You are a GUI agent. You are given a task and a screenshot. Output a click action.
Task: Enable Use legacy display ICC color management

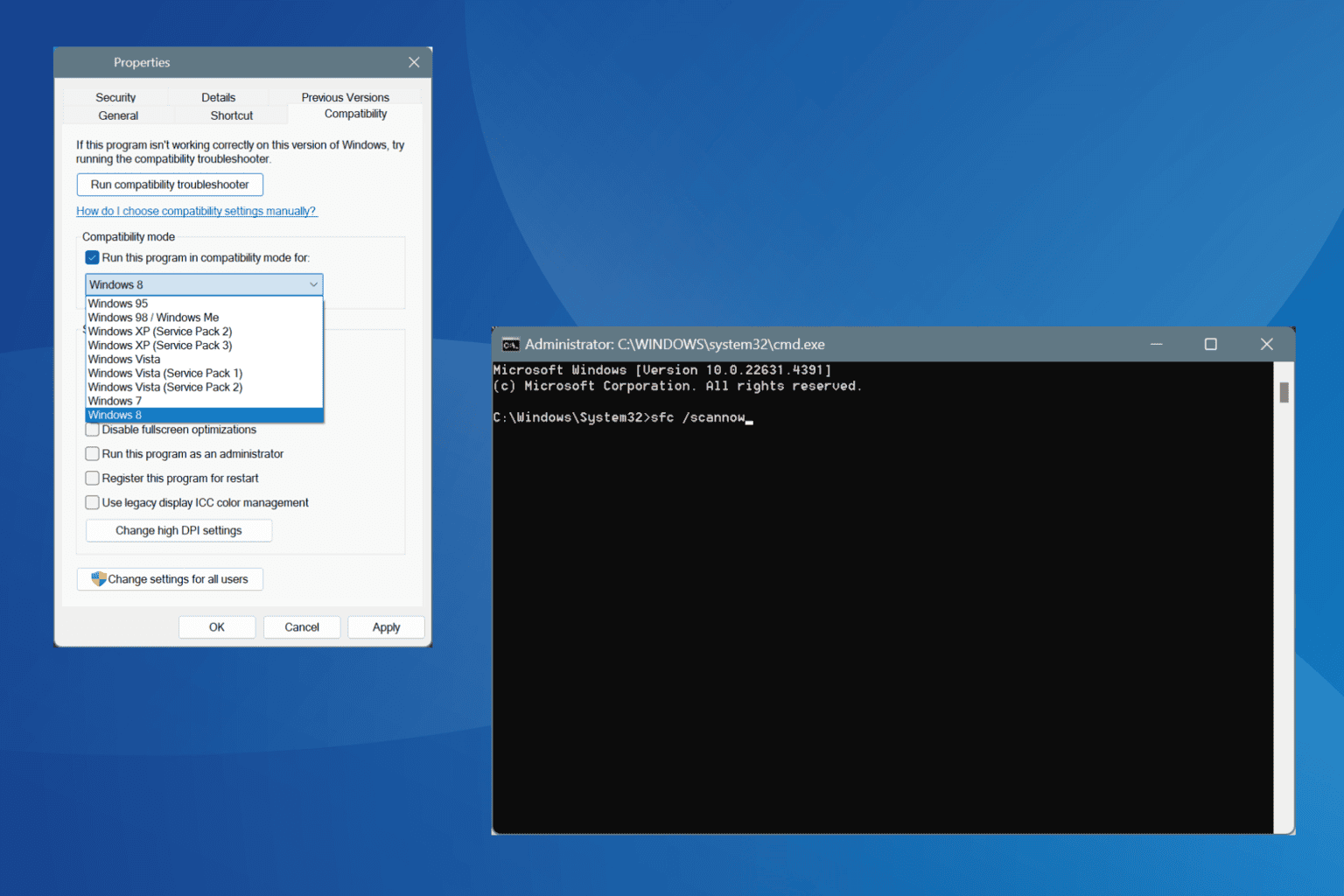(92, 503)
